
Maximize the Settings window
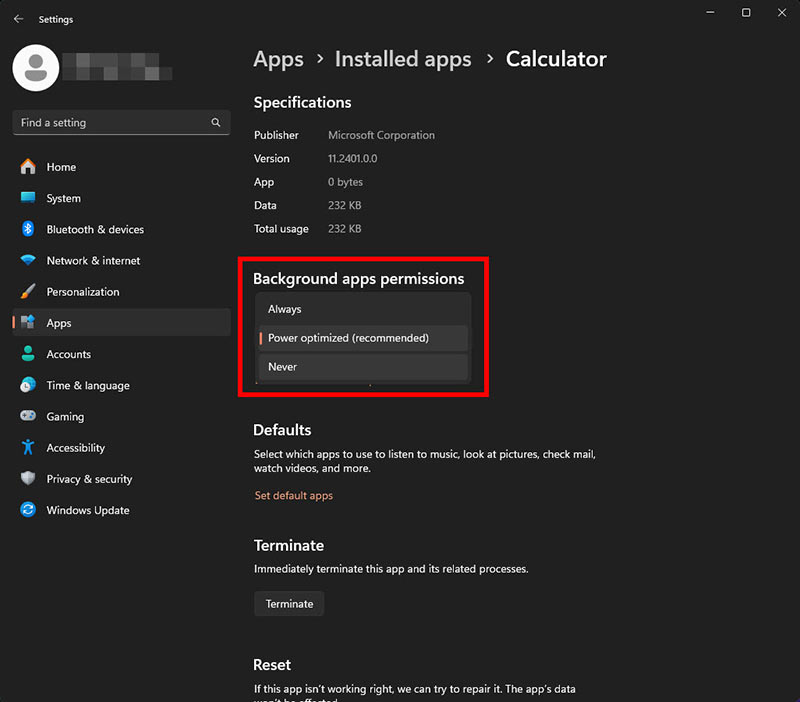[x=746, y=12]
